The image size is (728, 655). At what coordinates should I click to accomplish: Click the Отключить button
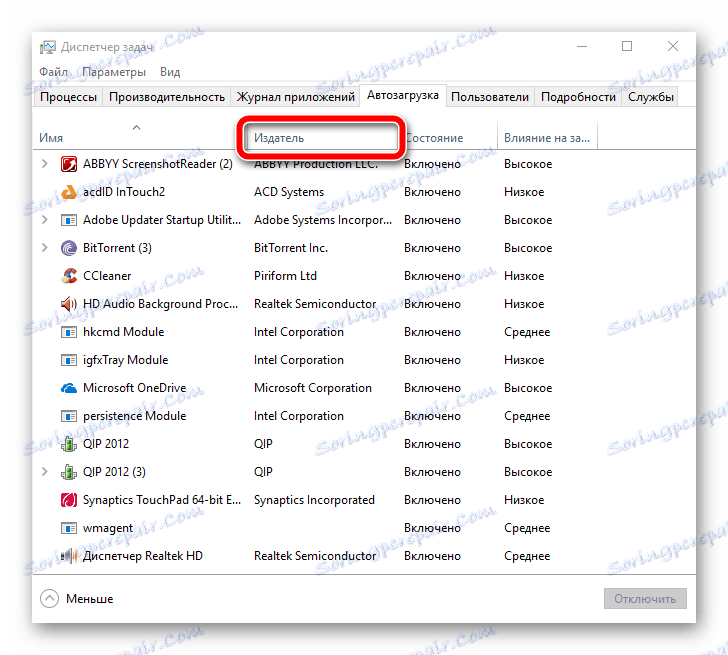click(645, 599)
